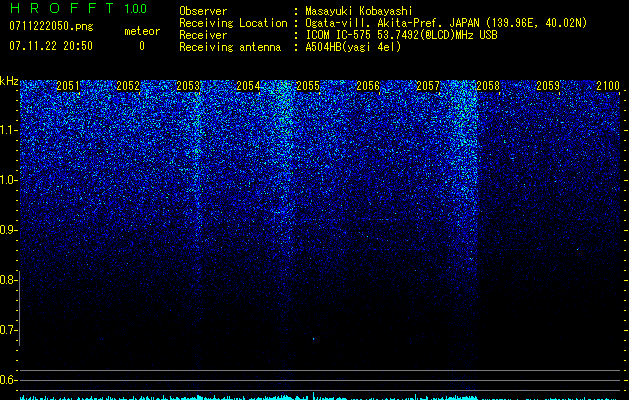The width and height of the screenshot is (629, 400).
Task: Click the HROFFT 1.0.0 title text
Action: point(78,8)
